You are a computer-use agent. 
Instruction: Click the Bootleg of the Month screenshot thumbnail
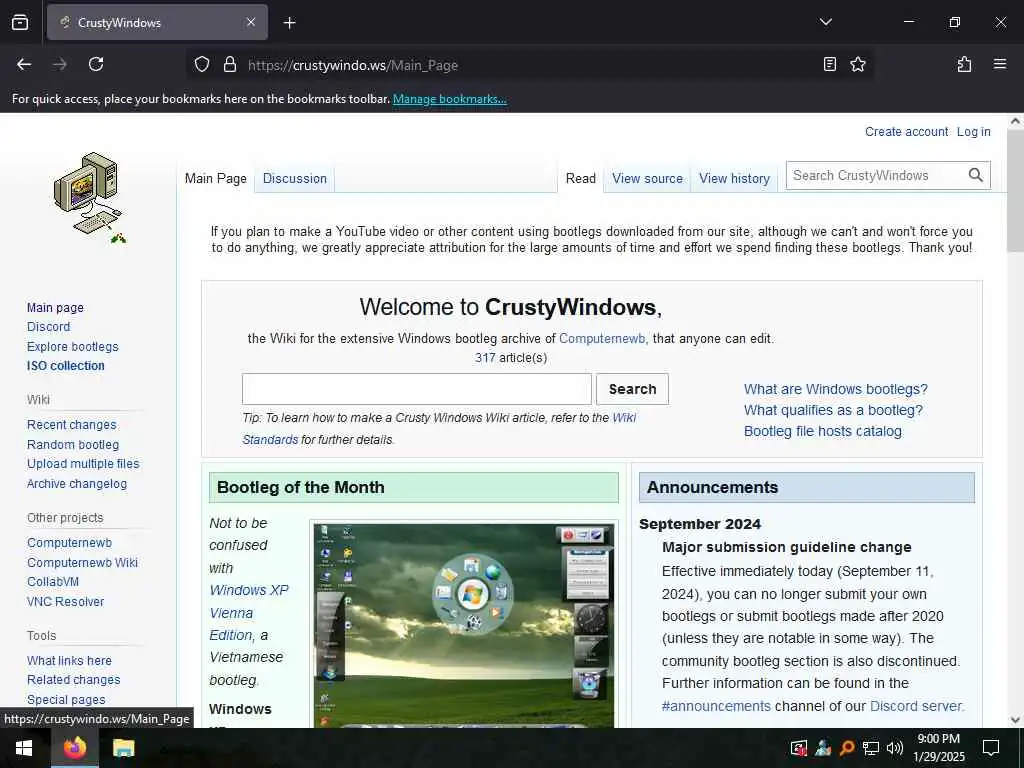click(x=464, y=625)
